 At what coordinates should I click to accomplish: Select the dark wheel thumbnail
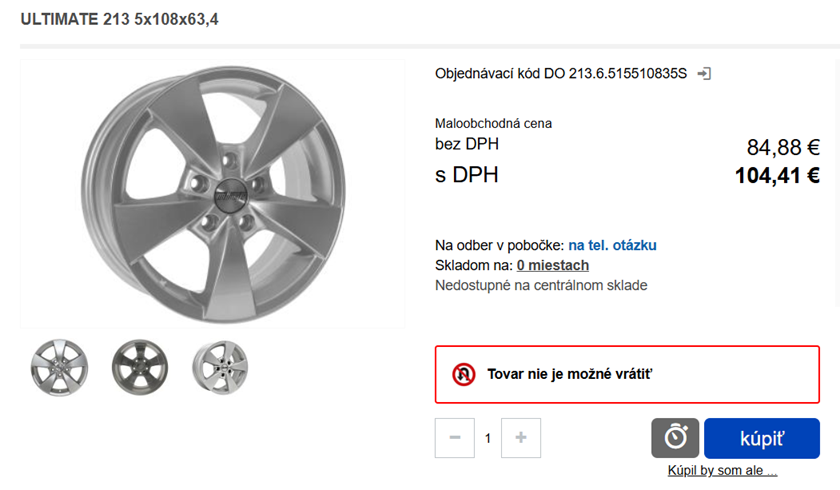tap(140, 365)
